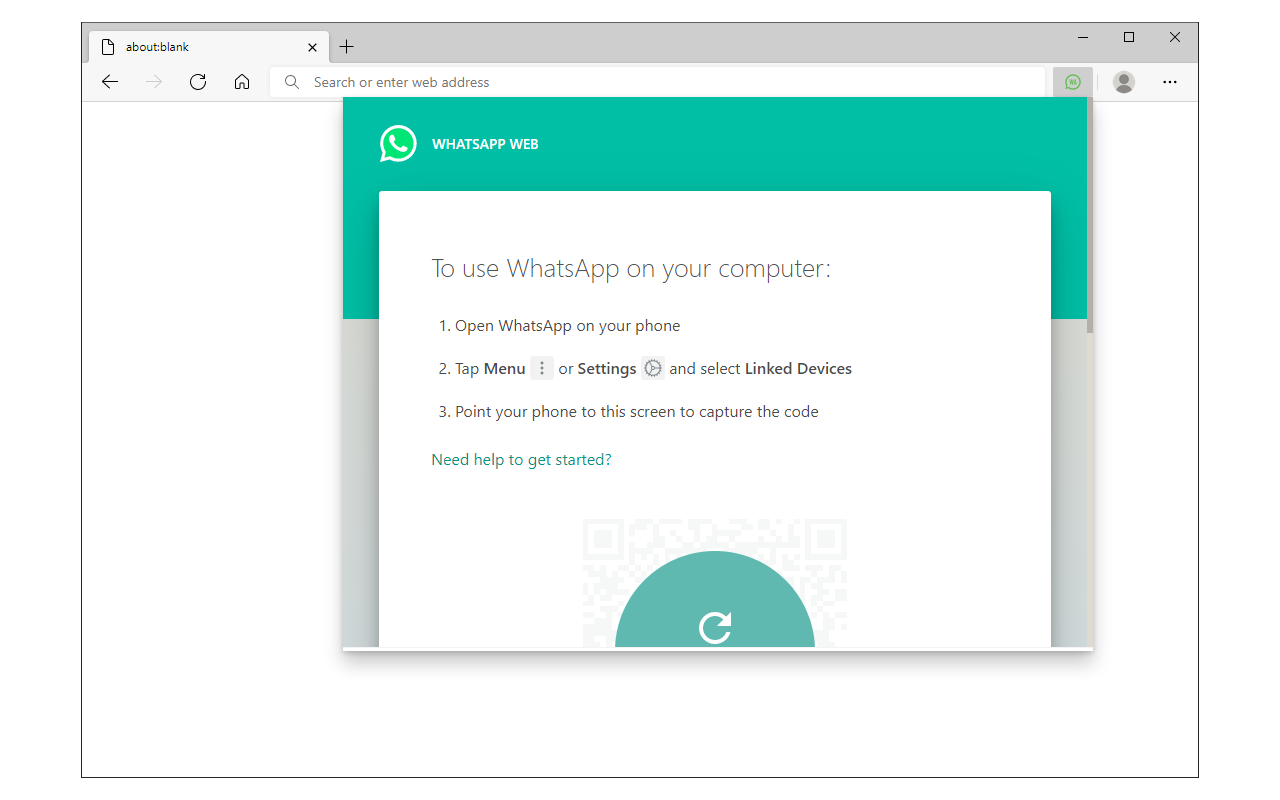This screenshot has width=1280, height=800.
Task: Reload the QR code with circular refresh button
Action: coord(715,625)
